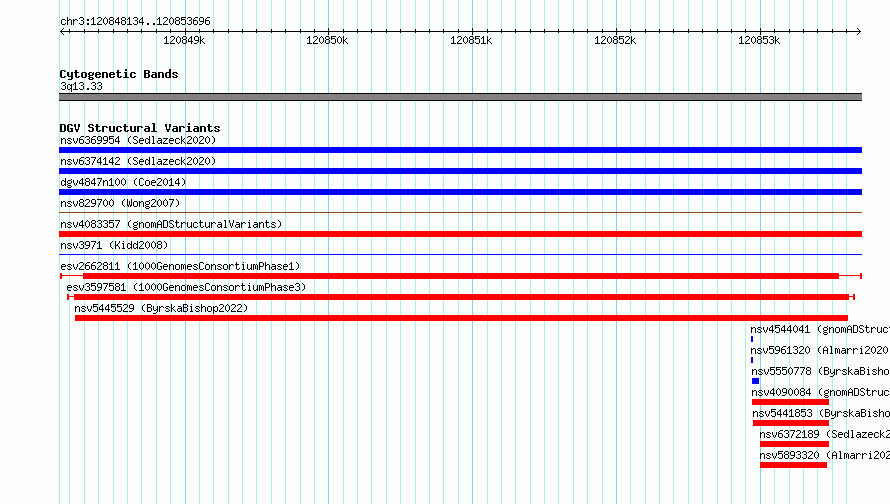Click the 120852k ruler label

(x=615, y=40)
